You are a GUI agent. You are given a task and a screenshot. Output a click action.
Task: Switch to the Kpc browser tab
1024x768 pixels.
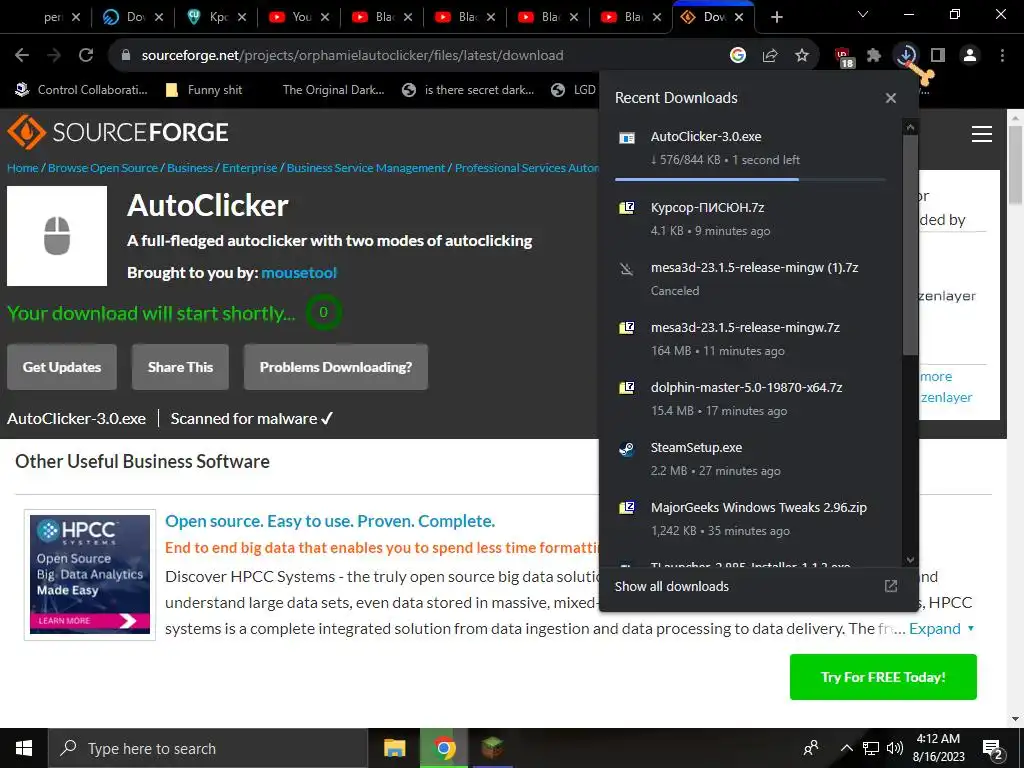point(216,17)
